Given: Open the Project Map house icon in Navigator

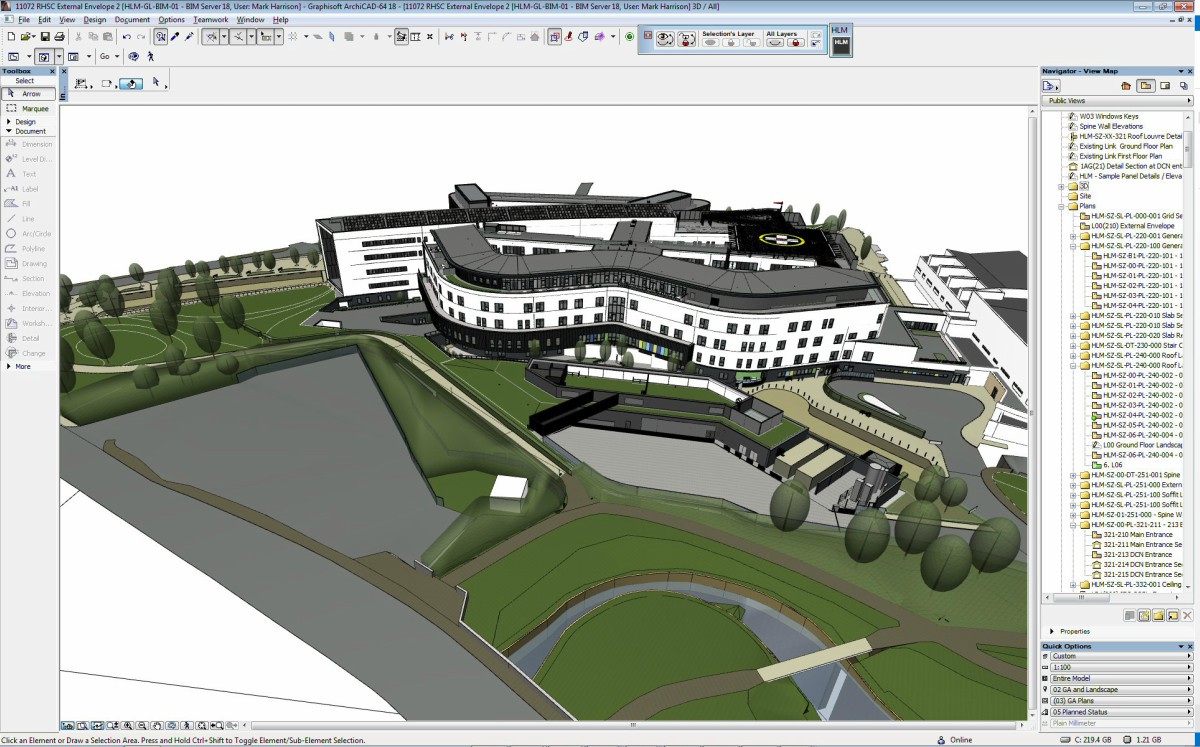Looking at the screenshot, I should (1126, 86).
